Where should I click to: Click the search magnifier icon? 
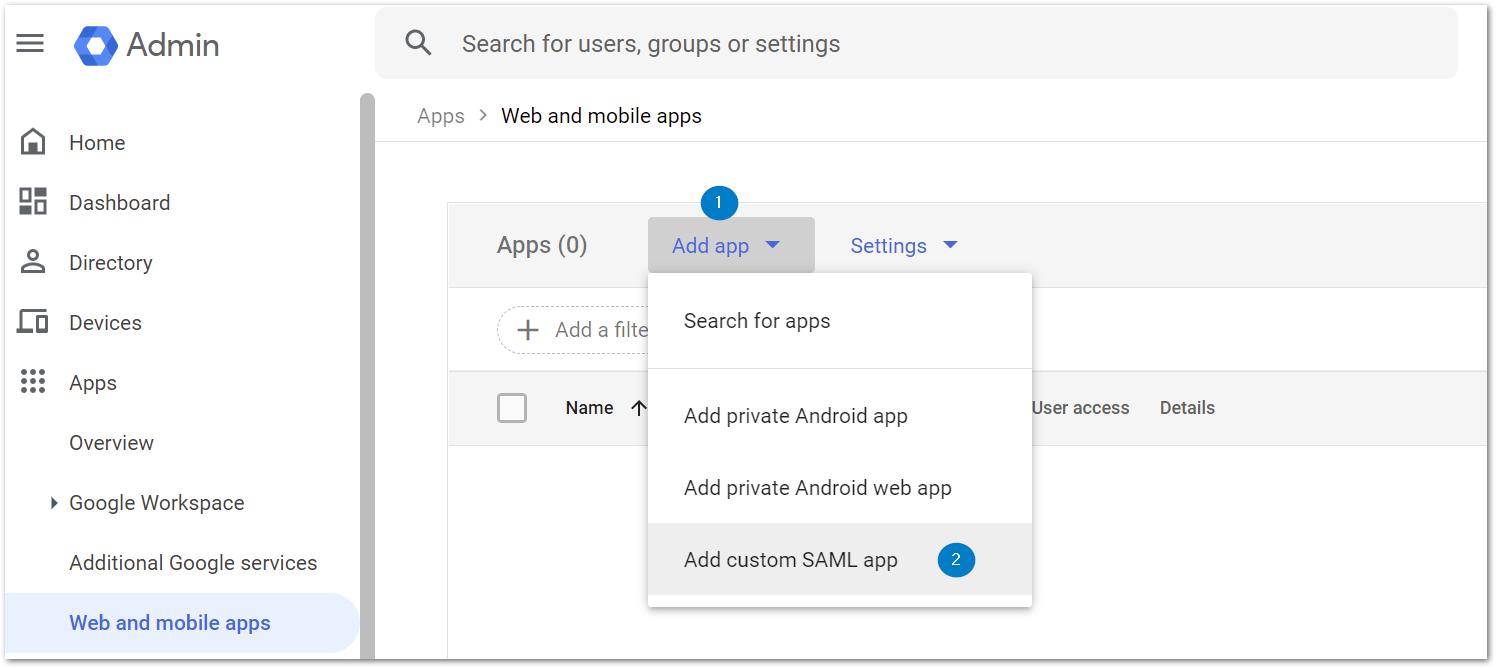(x=418, y=42)
